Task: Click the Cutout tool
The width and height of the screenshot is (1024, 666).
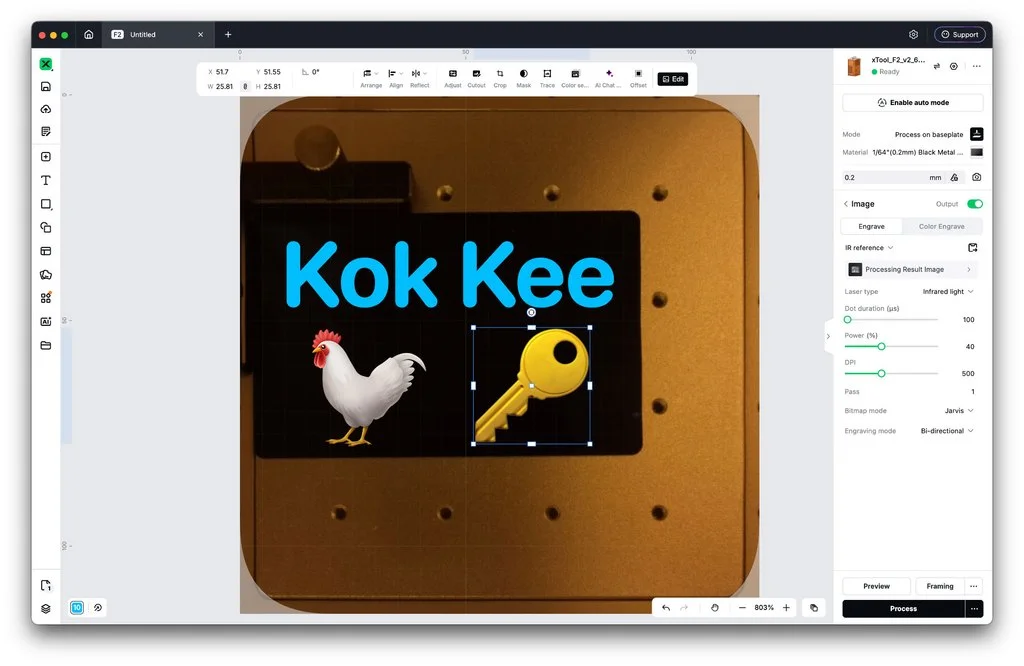Action: tap(476, 78)
